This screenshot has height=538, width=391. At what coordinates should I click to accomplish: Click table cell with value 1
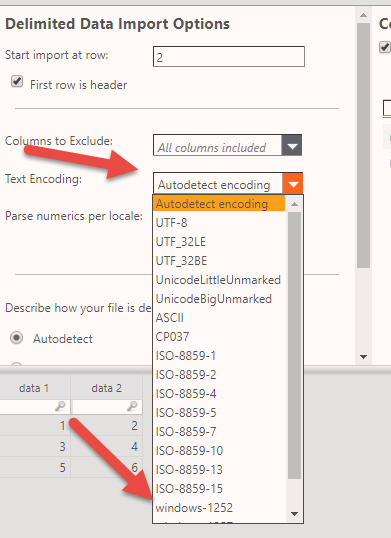34,425
